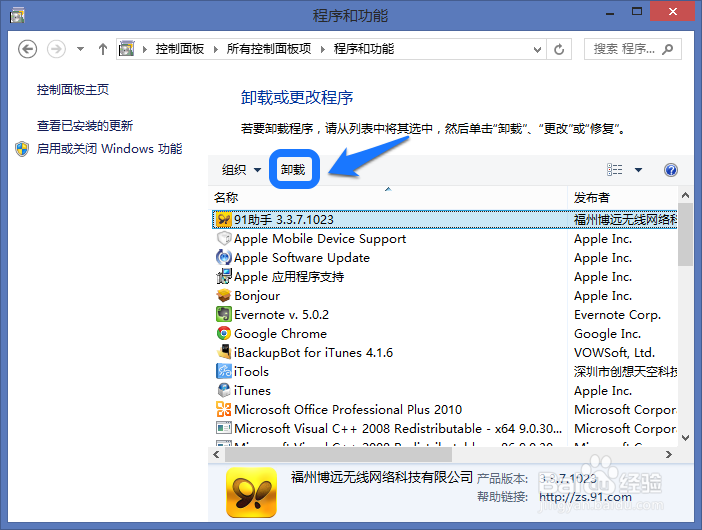
Task: Select Apple 应用程序支持 row
Action: coord(445,277)
